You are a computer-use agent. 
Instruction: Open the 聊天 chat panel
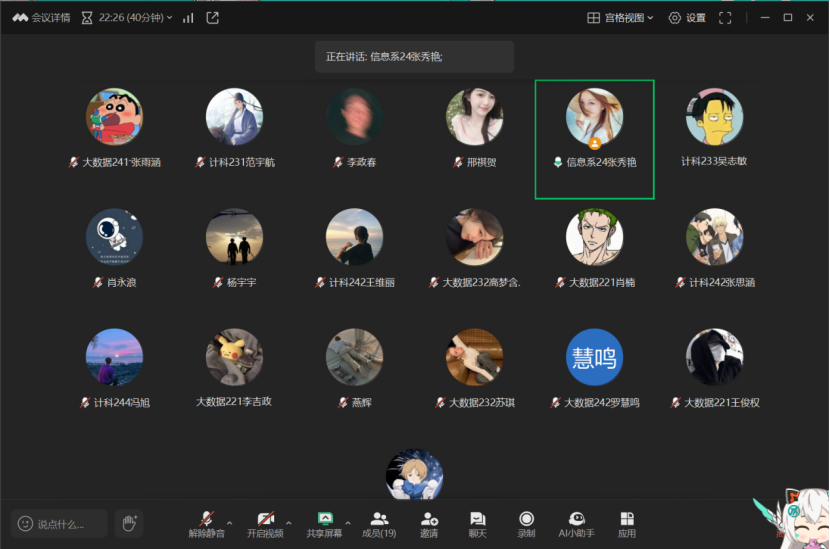point(477,523)
